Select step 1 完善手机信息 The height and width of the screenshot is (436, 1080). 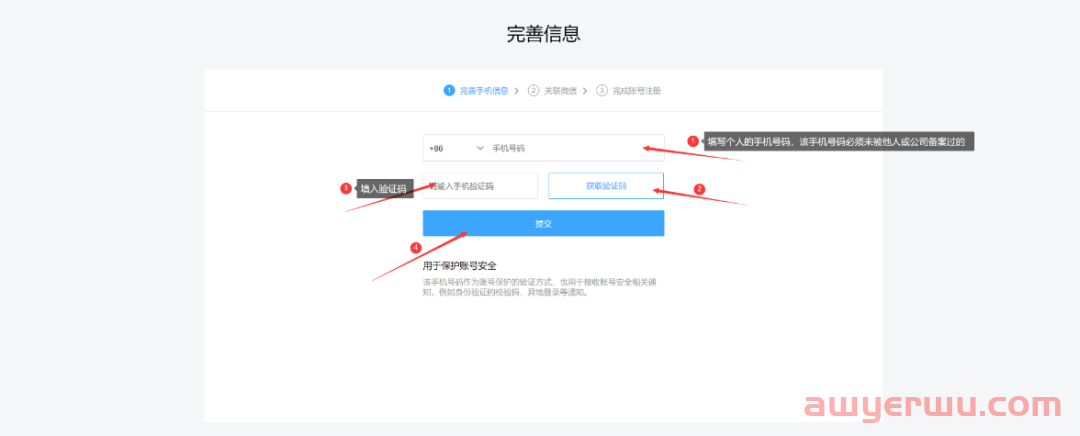[x=477, y=90]
